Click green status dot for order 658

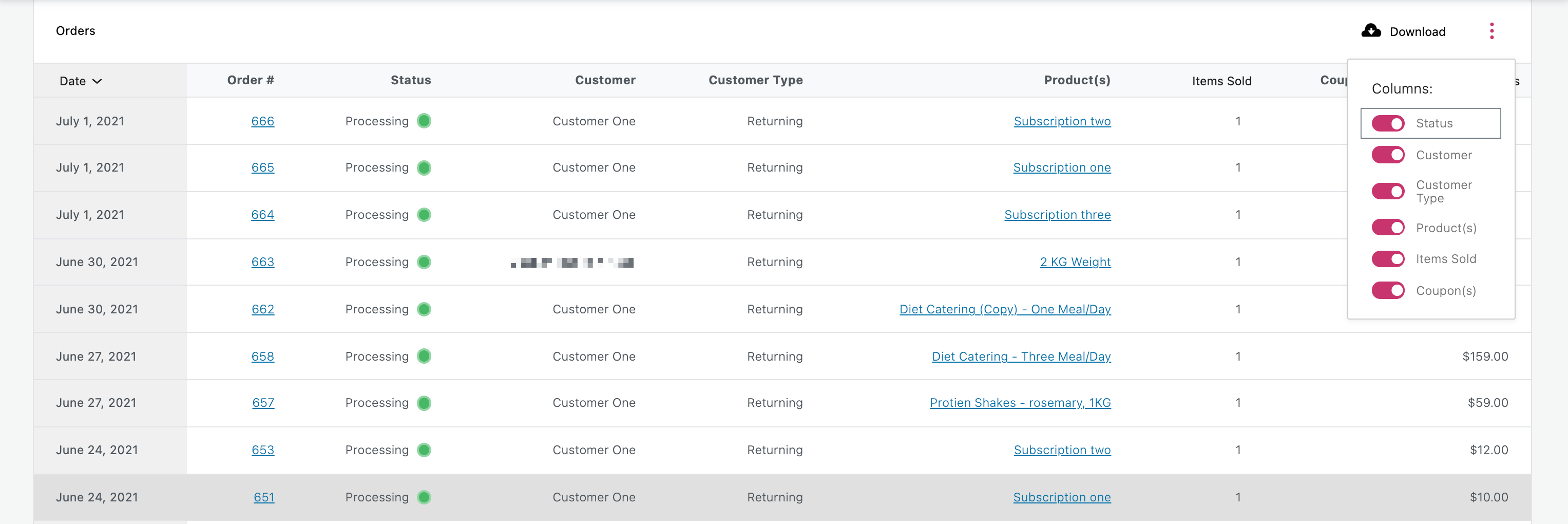(x=424, y=357)
